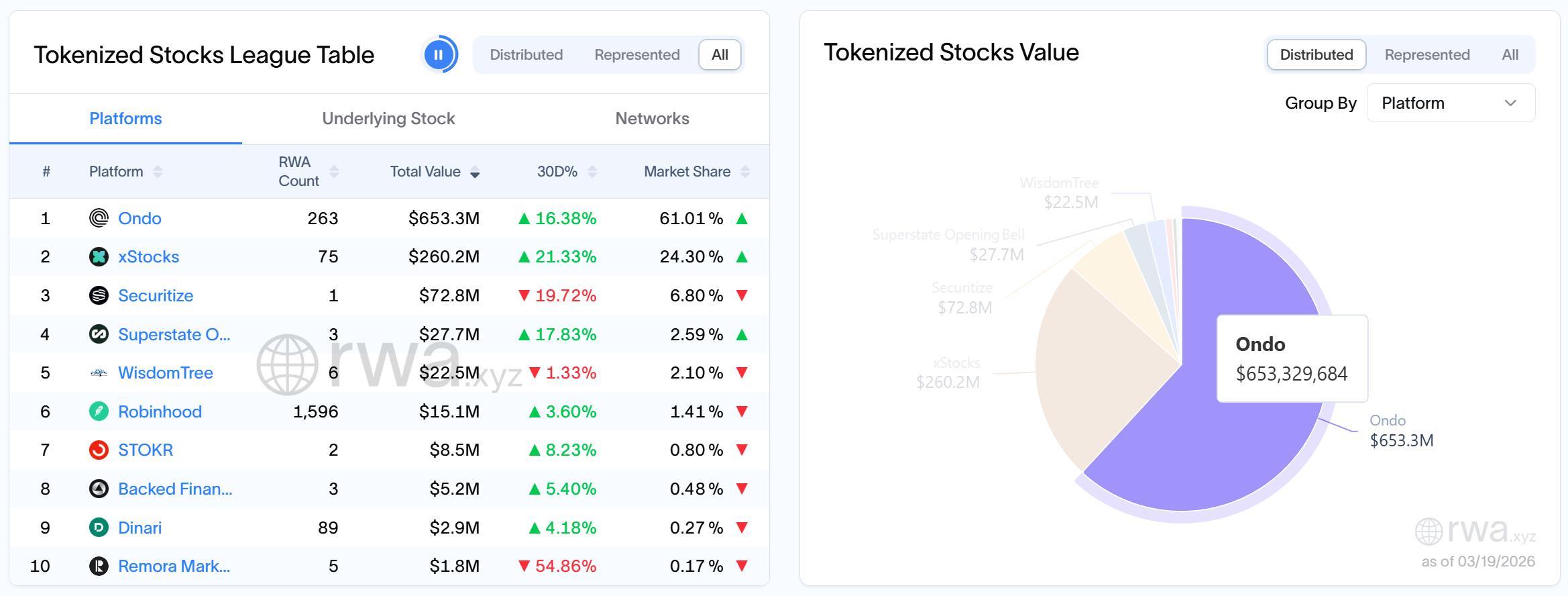The image size is (1568, 596).
Task: Click the STOKR red logo icon
Action: tap(99, 450)
